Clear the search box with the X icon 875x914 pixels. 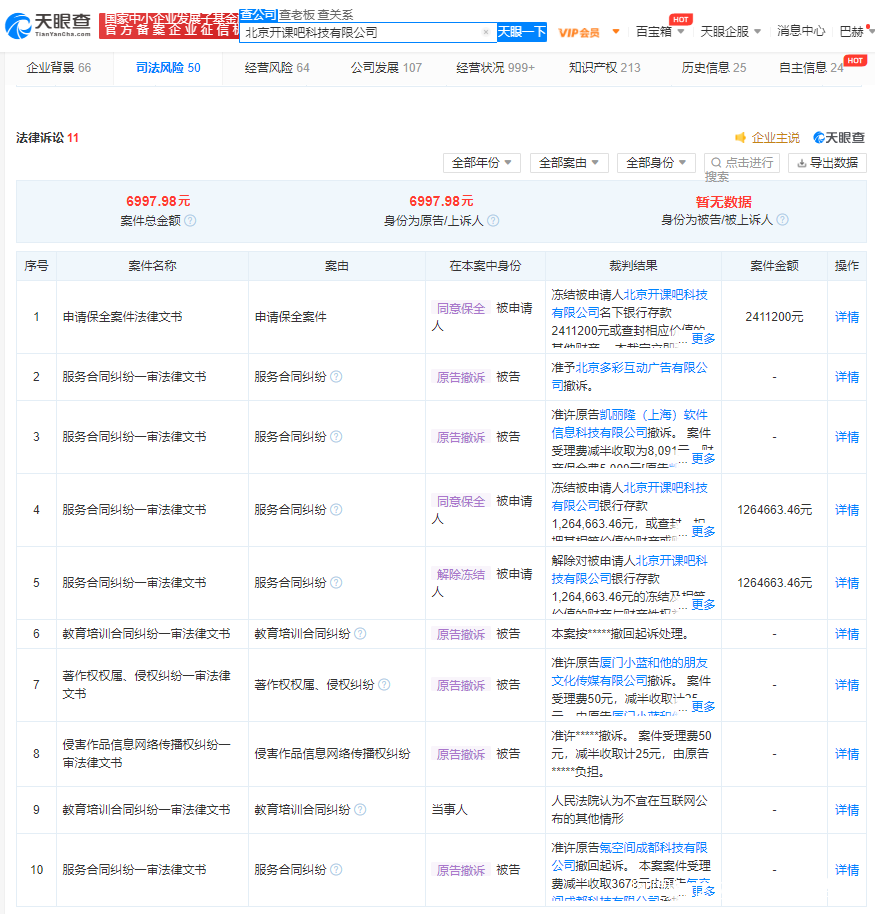pos(486,32)
